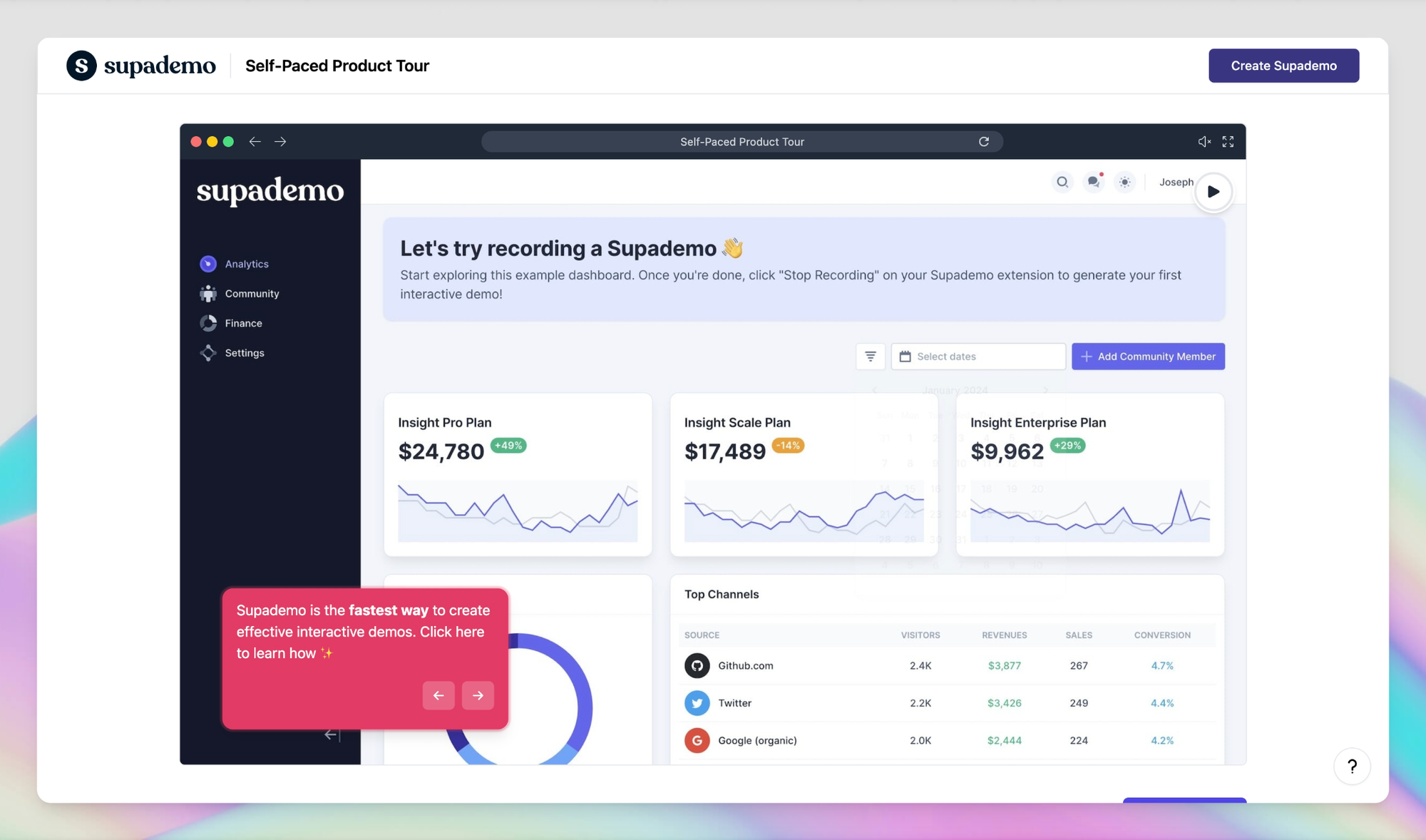Screen dimensions: 1426x840
Task: Sort by the REVENUES column header
Action: tap(1005, 635)
